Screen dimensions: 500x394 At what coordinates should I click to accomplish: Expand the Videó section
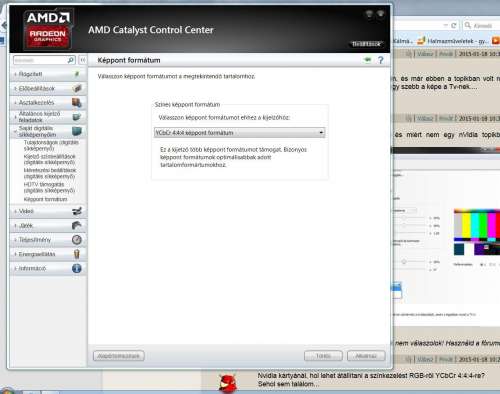pyautogui.click(x=48, y=211)
